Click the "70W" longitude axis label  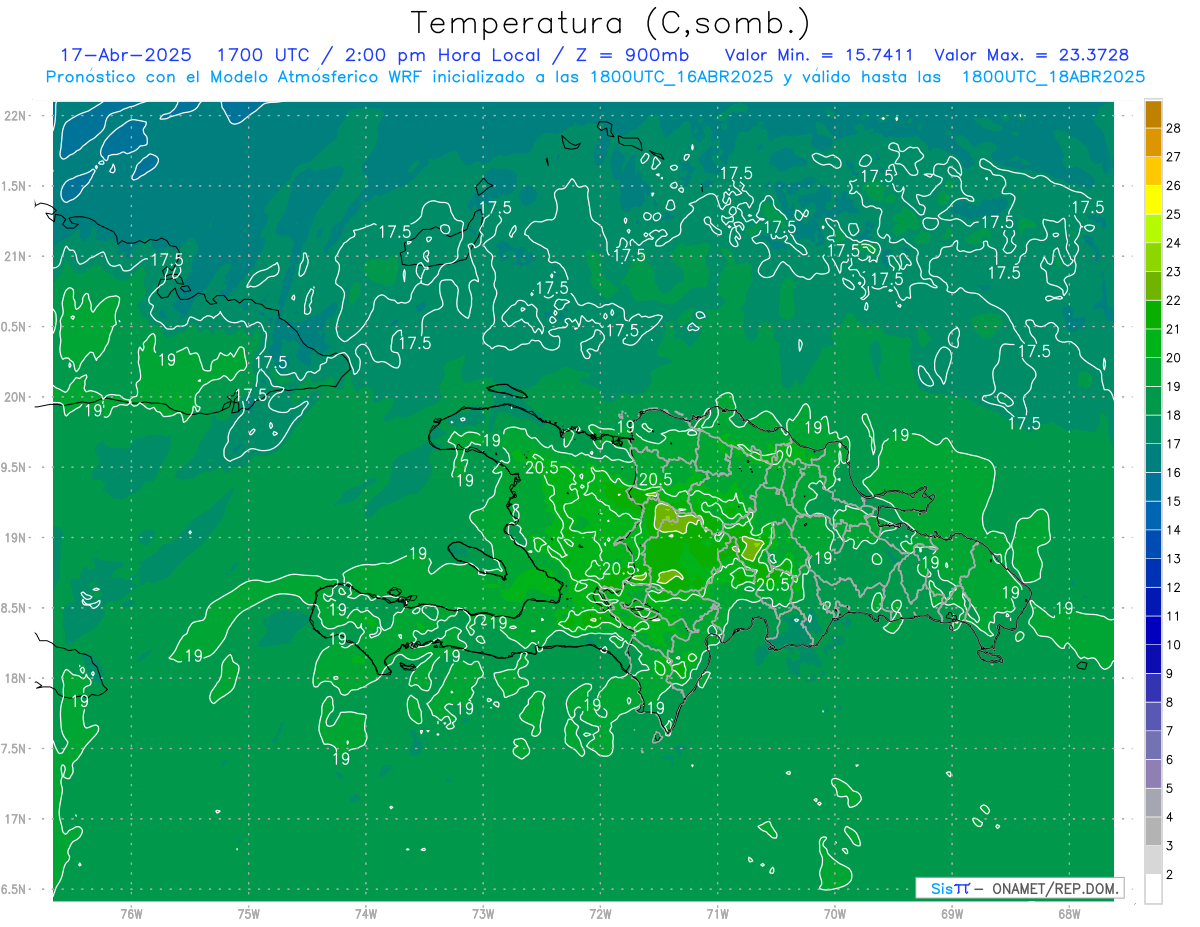(x=835, y=914)
